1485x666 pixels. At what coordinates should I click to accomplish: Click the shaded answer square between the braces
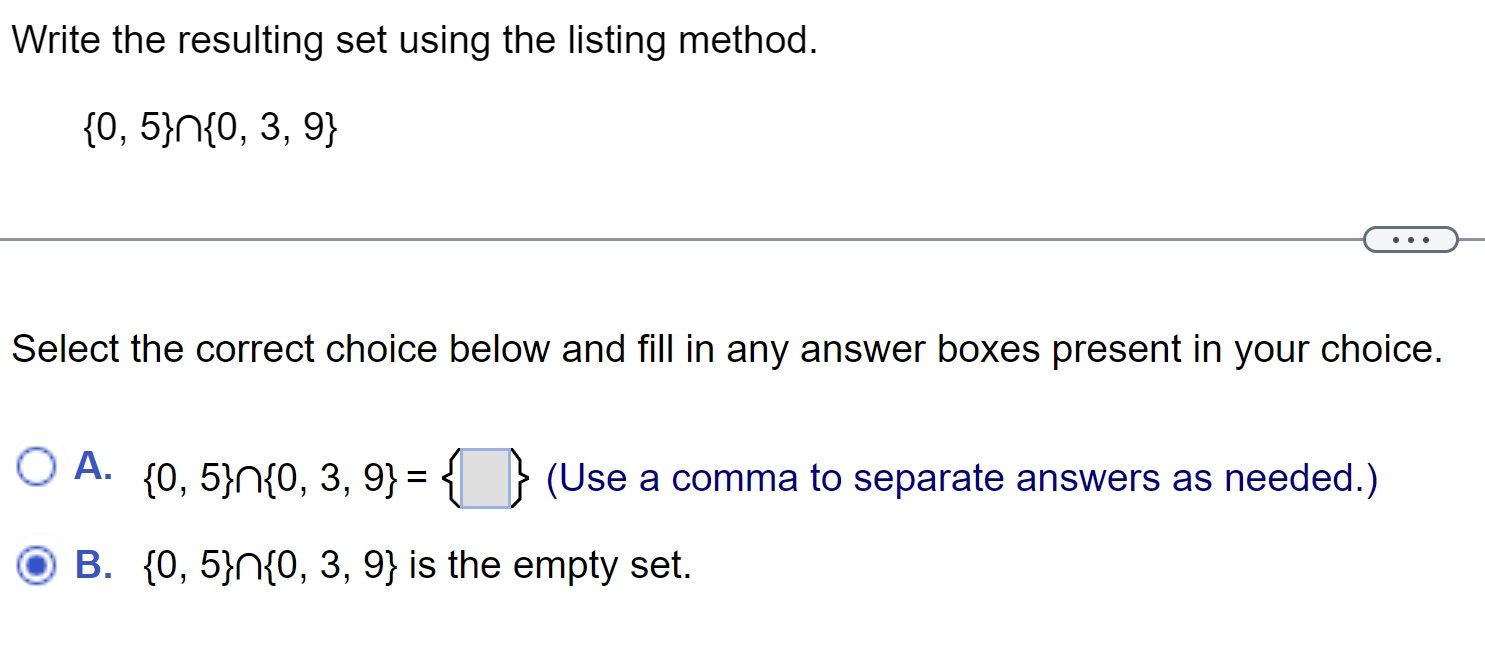[485, 477]
